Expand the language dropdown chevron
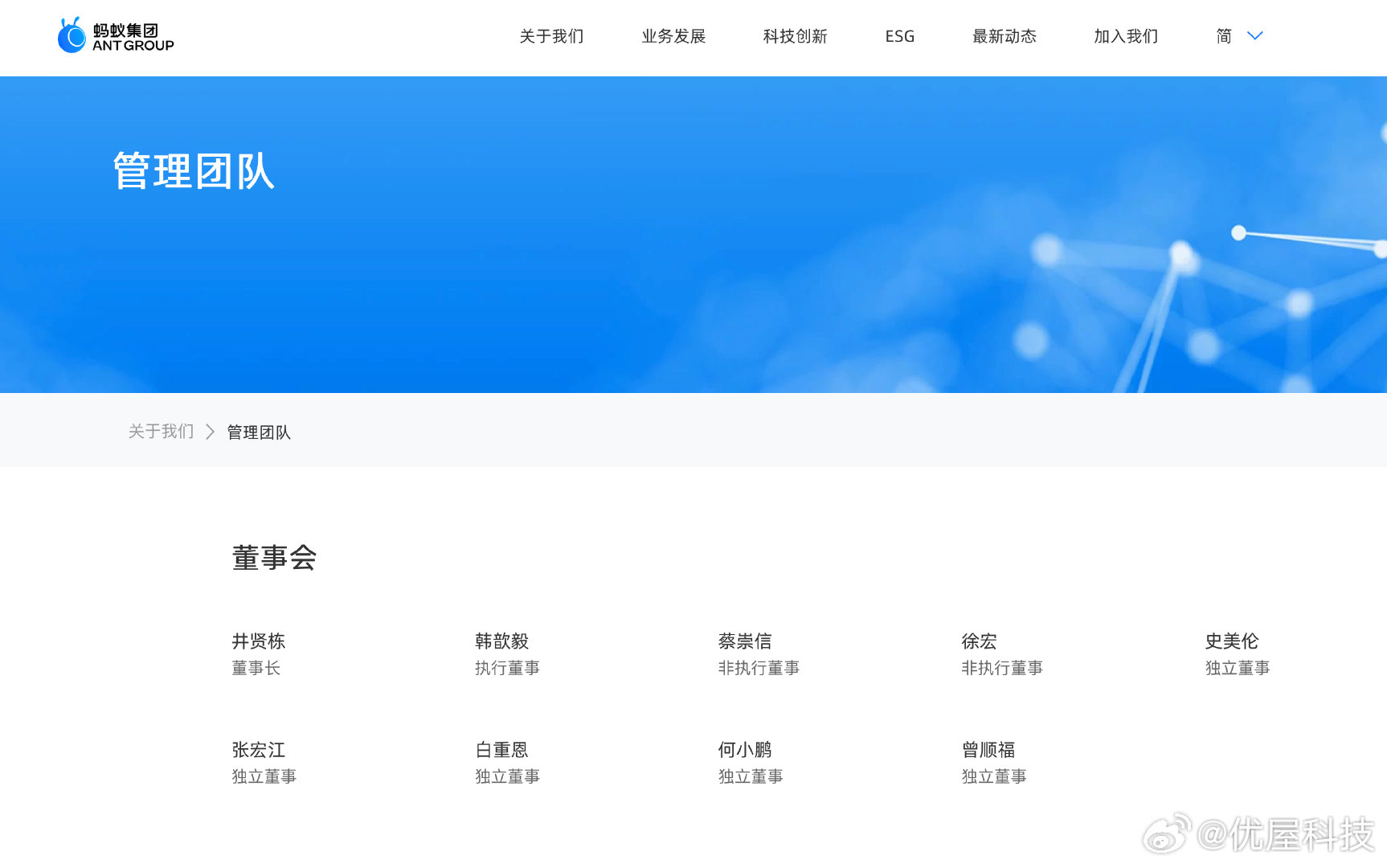Screen dimensions: 1387x868 point(1255,36)
